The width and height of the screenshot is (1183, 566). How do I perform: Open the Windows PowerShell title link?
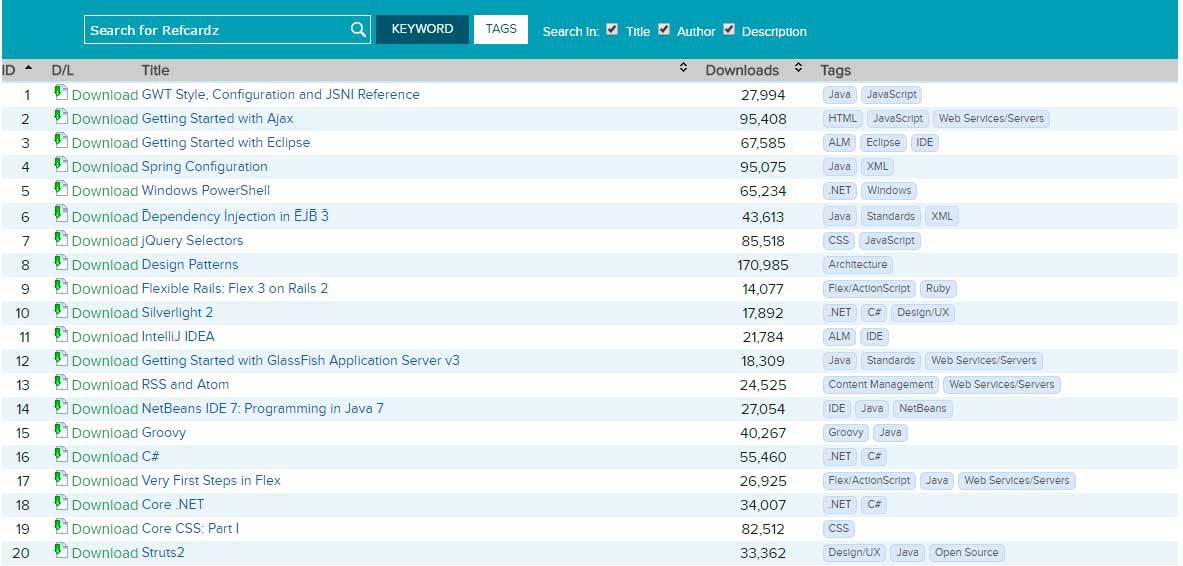(206, 190)
